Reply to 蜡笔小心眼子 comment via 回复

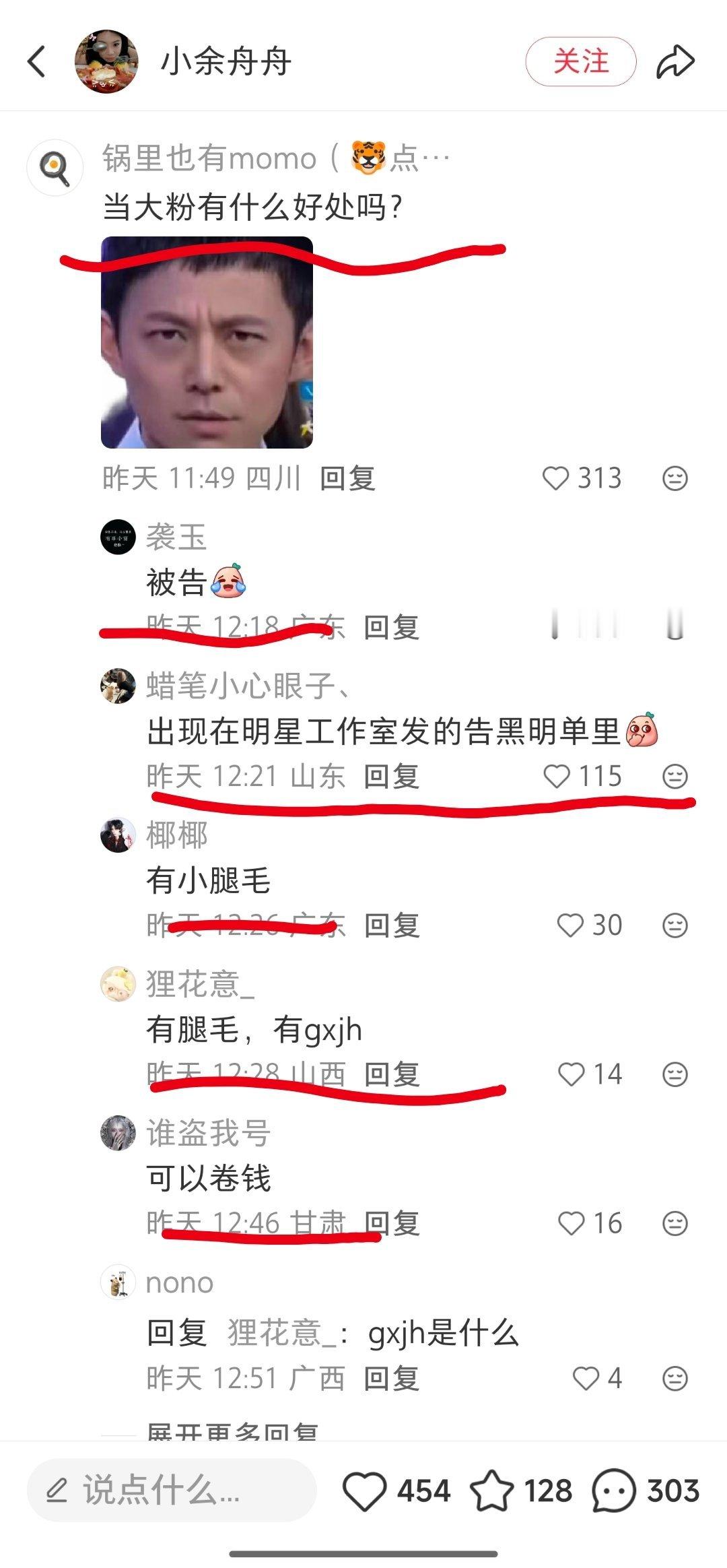coord(392,777)
